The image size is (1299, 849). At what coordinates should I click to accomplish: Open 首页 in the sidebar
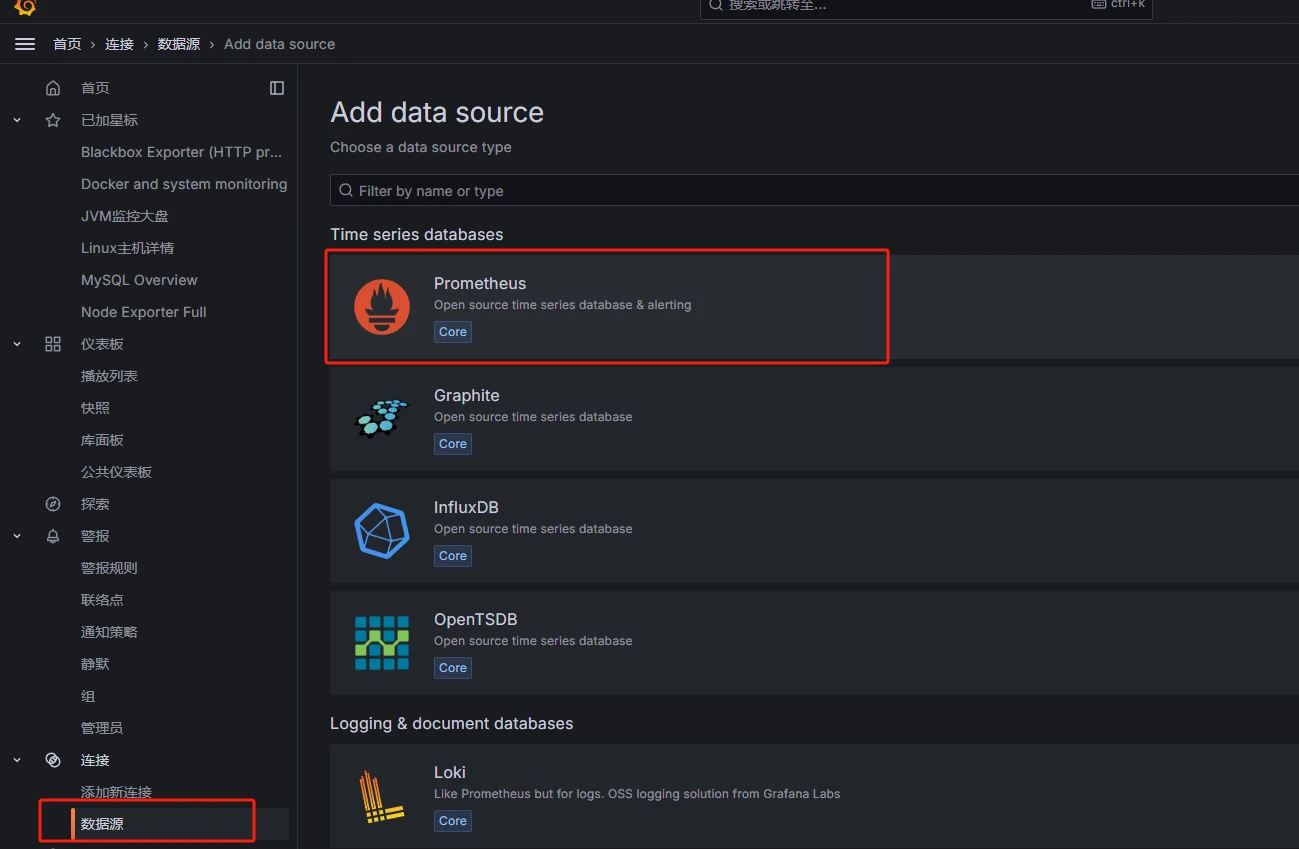[x=95, y=88]
